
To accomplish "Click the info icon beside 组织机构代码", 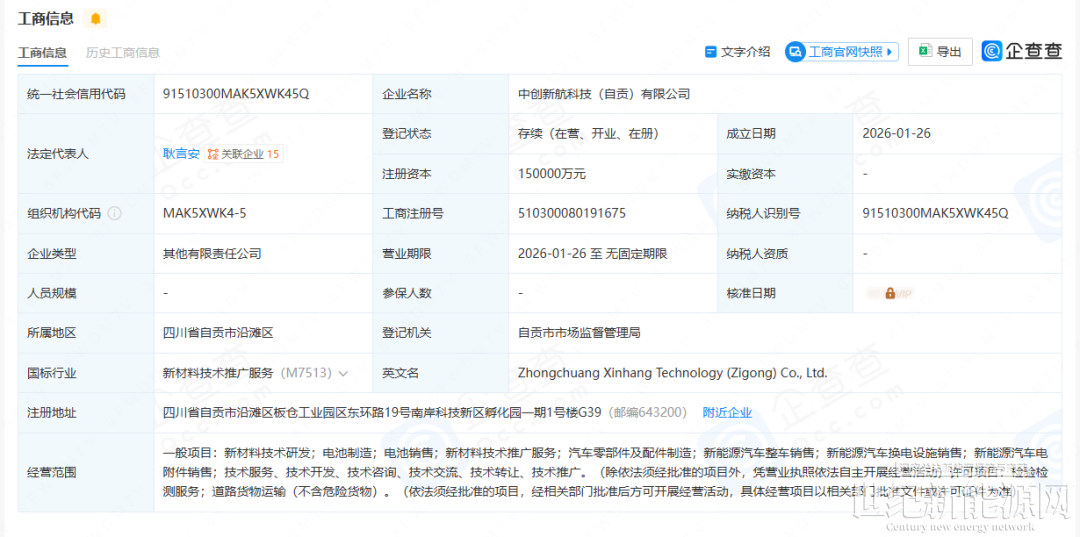I will click(115, 213).
